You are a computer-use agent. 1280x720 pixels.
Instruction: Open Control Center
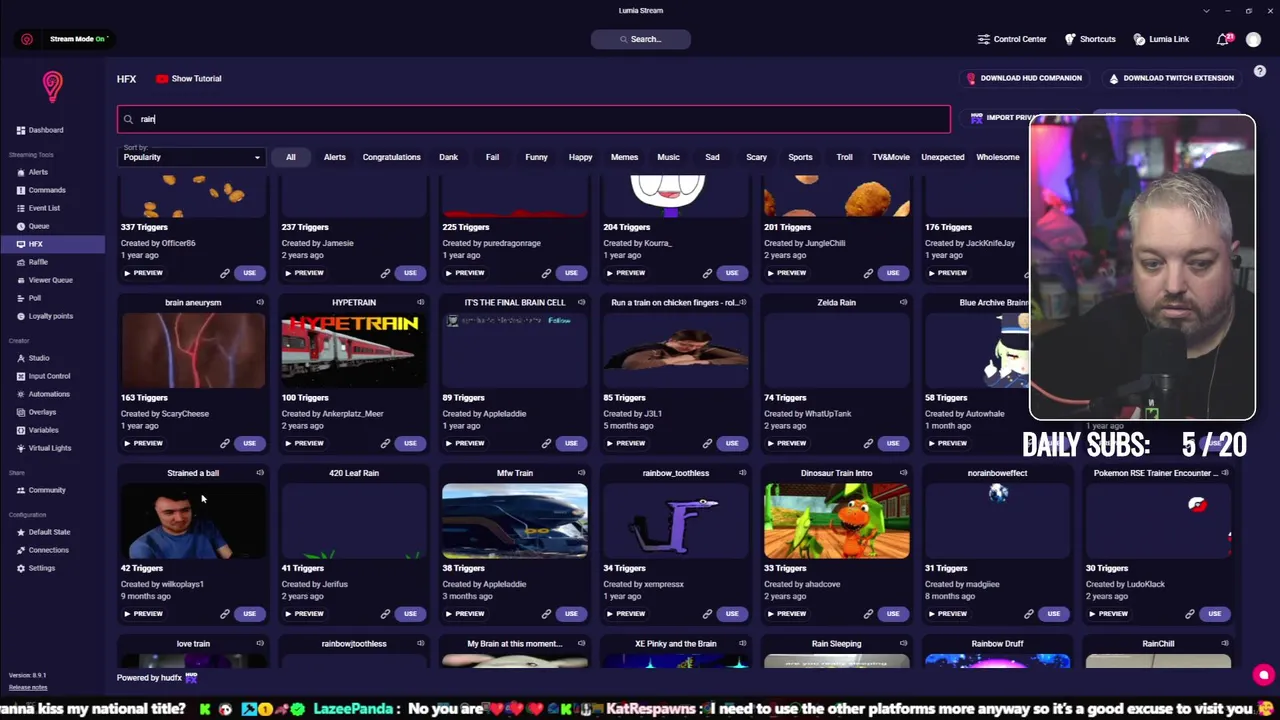pos(1012,39)
